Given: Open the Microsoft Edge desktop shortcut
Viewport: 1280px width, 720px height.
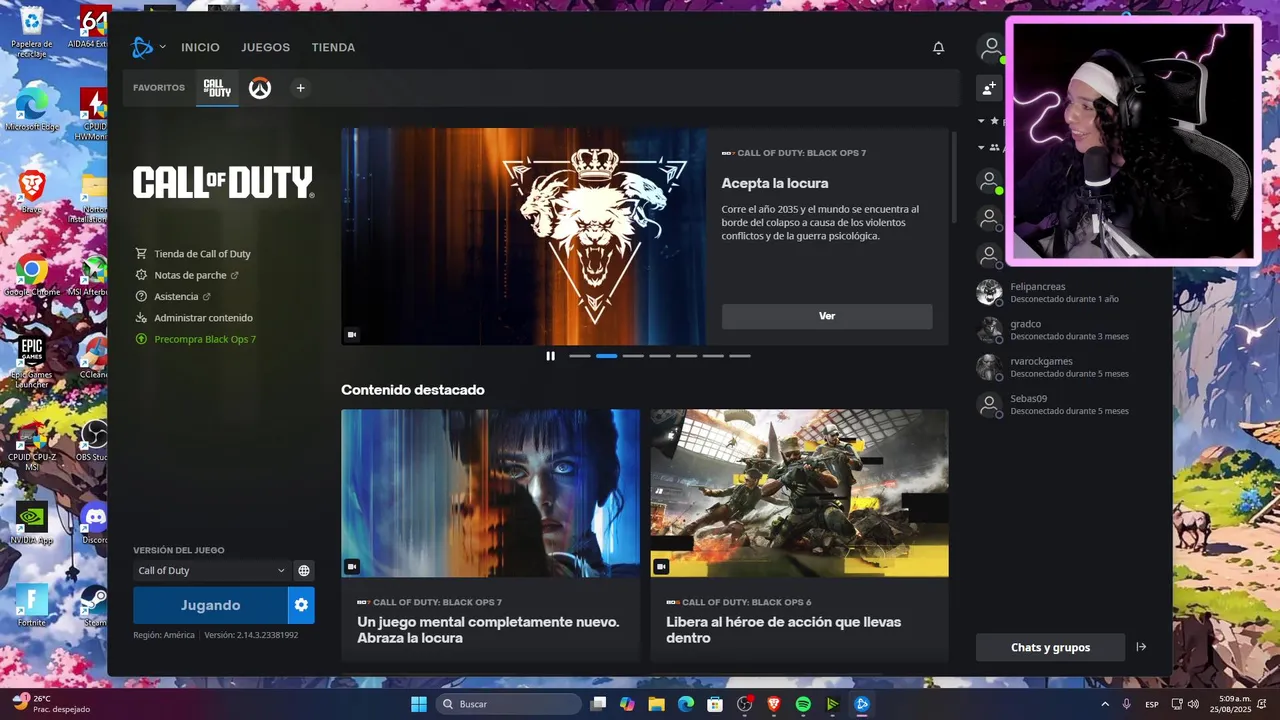Looking at the screenshot, I should point(32,109).
